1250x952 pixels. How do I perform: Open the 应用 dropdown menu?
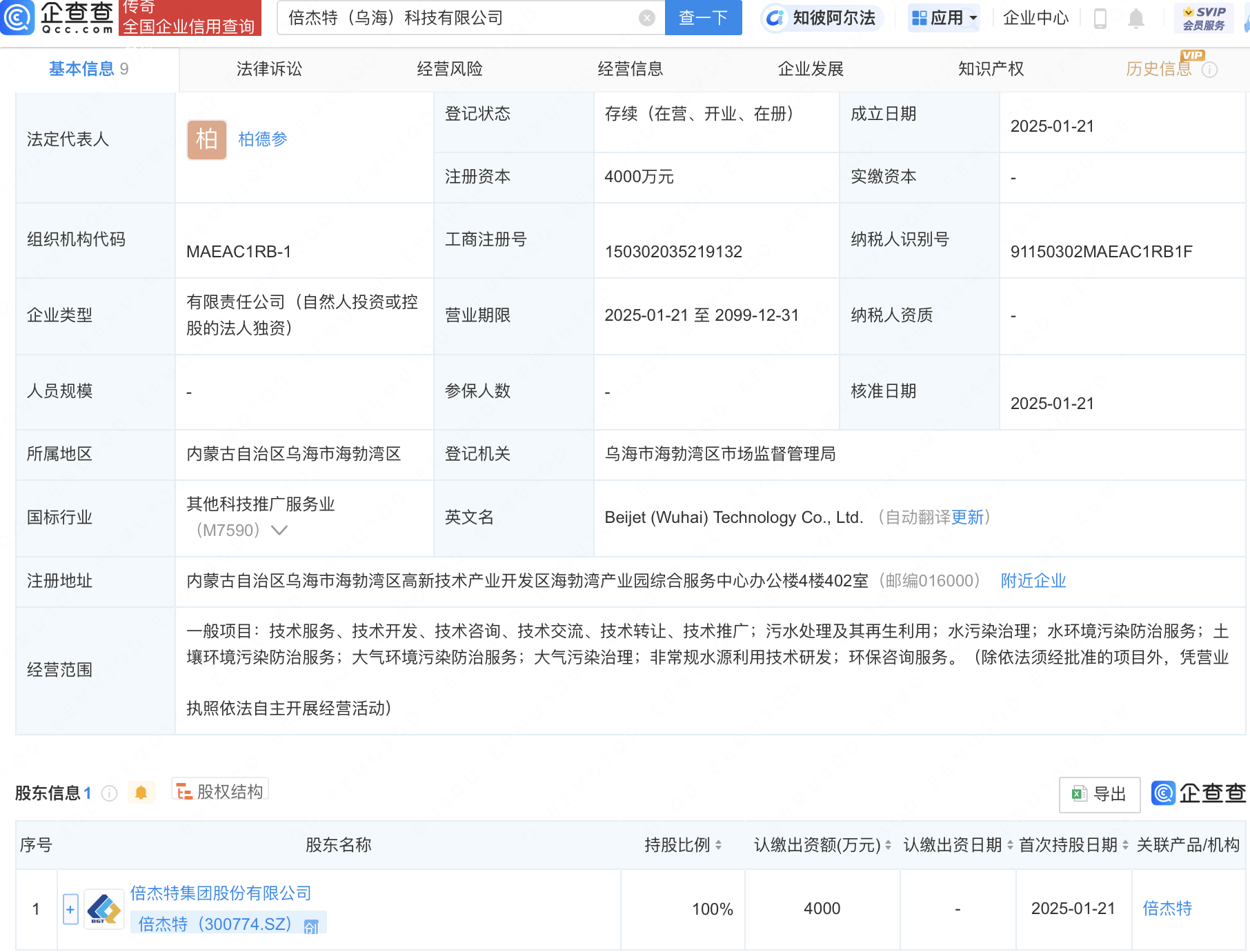click(944, 18)
